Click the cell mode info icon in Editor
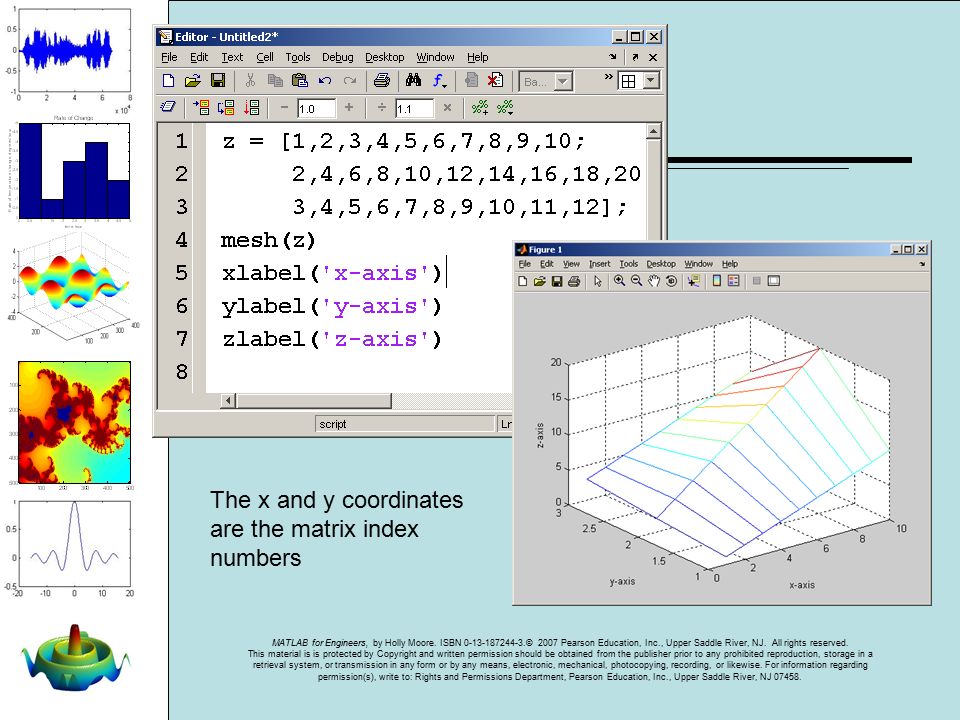This screenshot has width=960, height=720. [168, 107]
